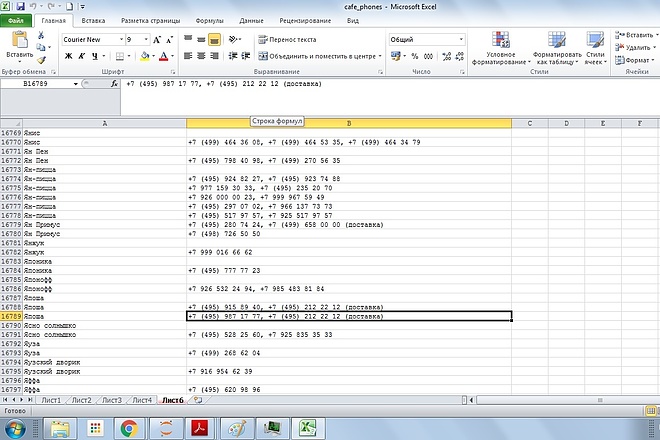The width and height of the screenshot is (660, 440).
Task: Click the accounting currency format icon
Action: pos(395,56)
